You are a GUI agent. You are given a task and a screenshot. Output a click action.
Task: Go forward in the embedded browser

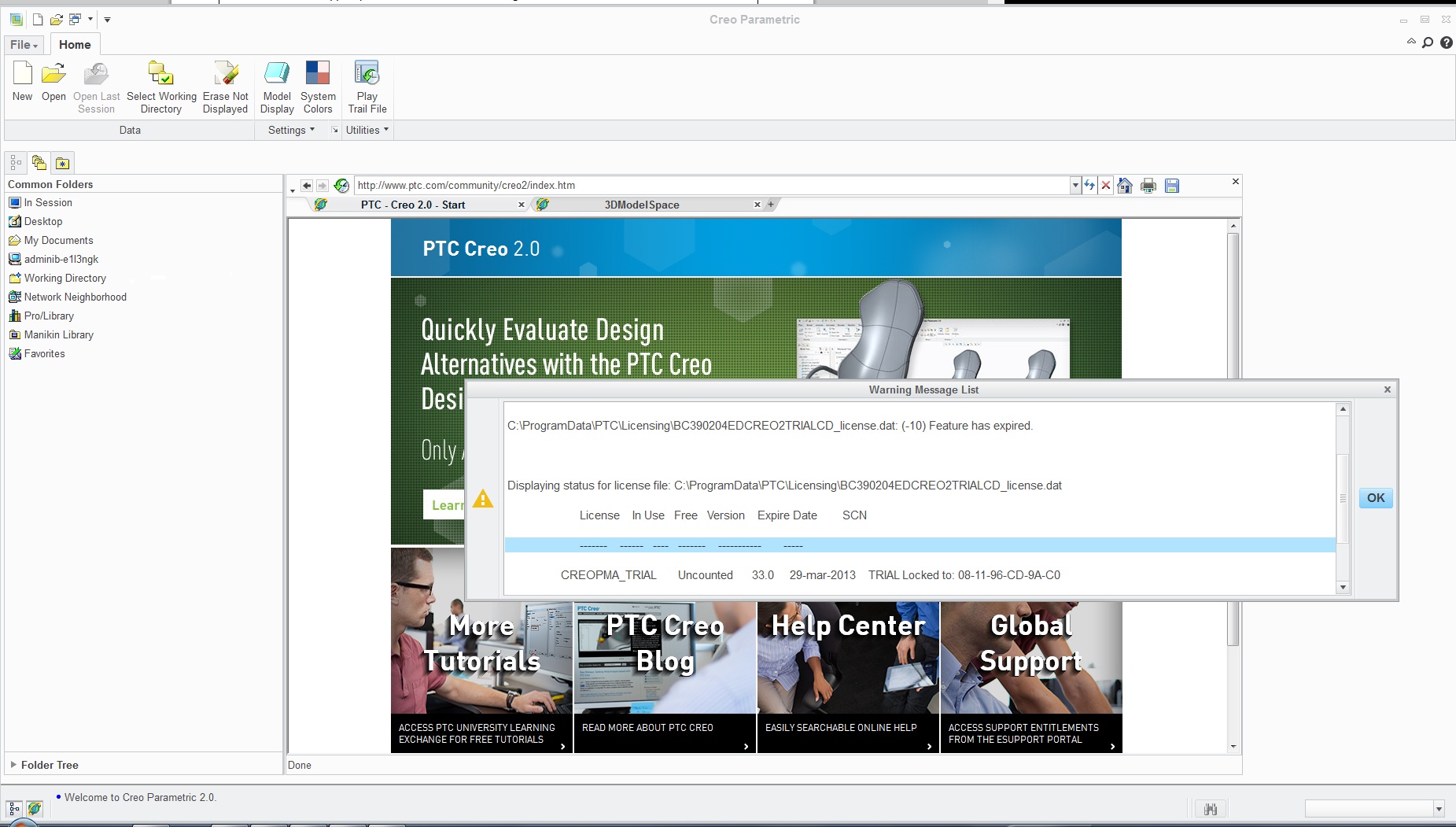click(323, 186)
